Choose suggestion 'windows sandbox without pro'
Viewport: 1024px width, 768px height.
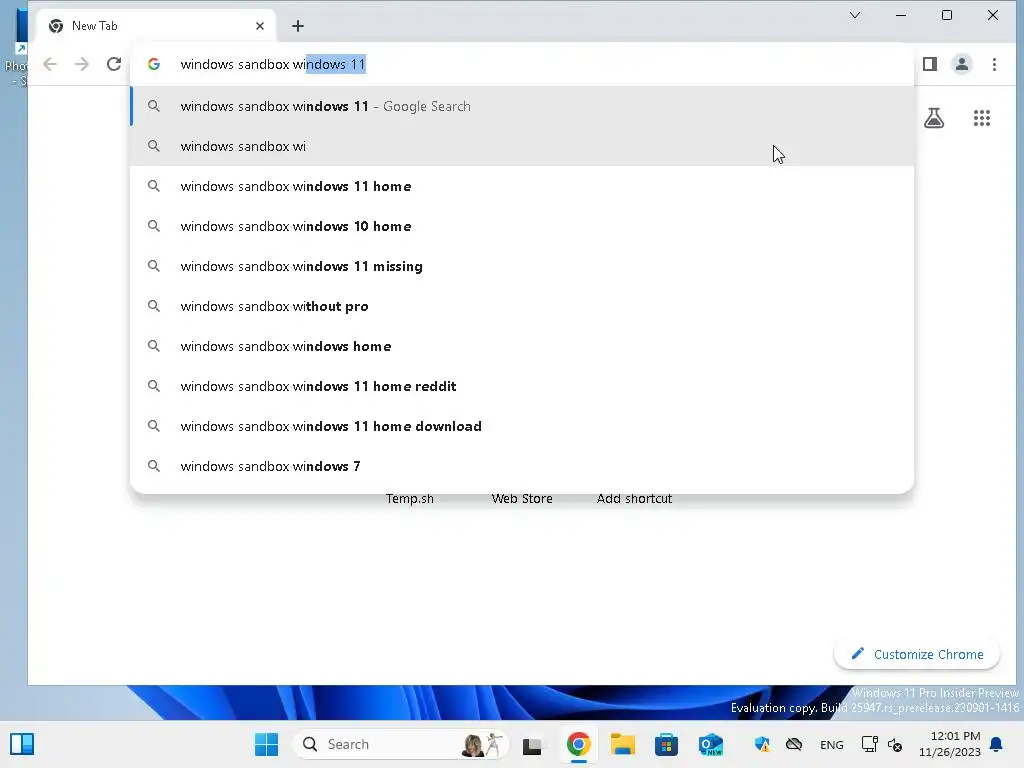pos(522,306)
